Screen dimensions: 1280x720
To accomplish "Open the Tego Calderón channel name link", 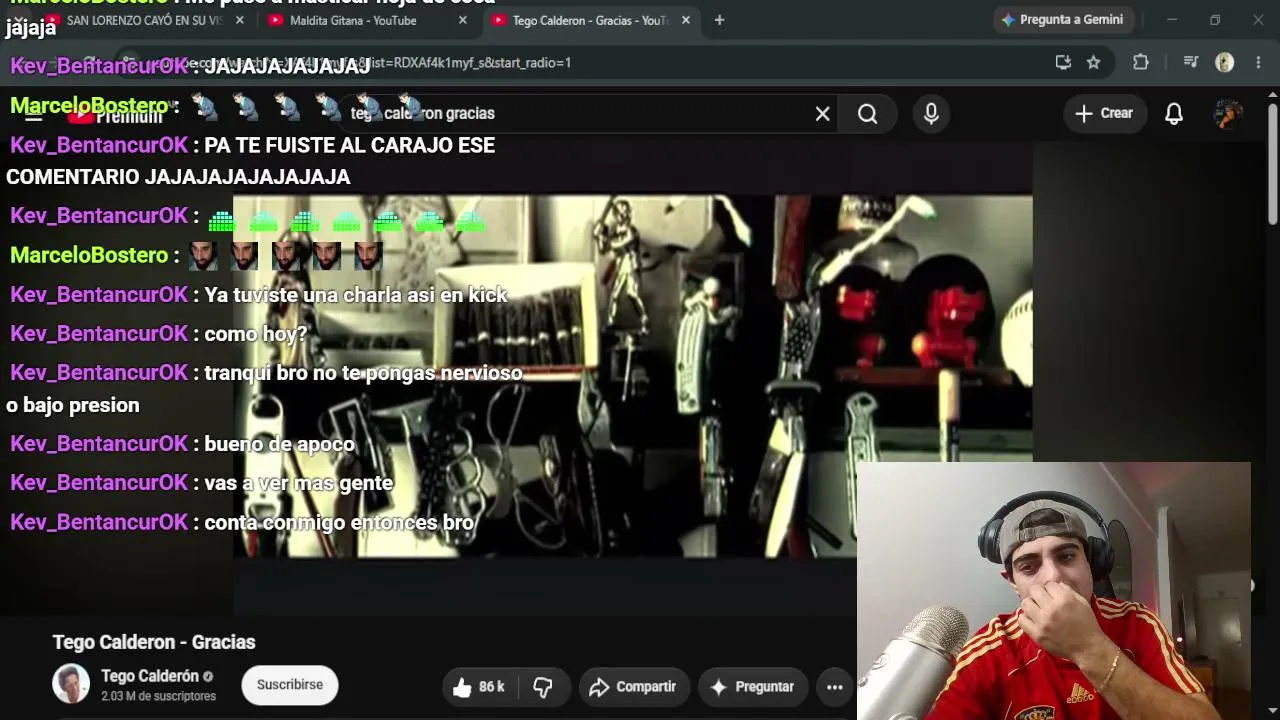I will pos(150,676).
